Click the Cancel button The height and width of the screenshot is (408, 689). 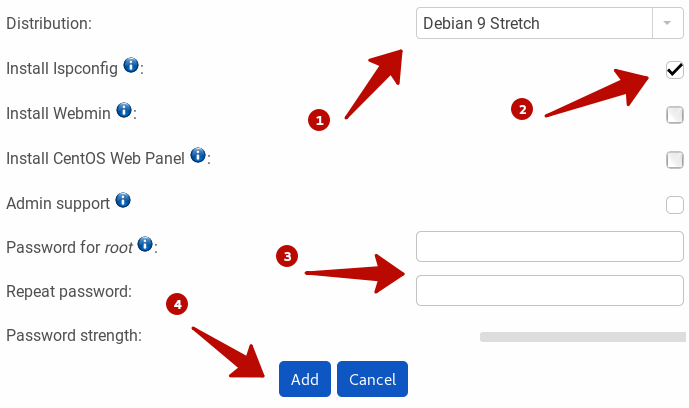point(372,379)
